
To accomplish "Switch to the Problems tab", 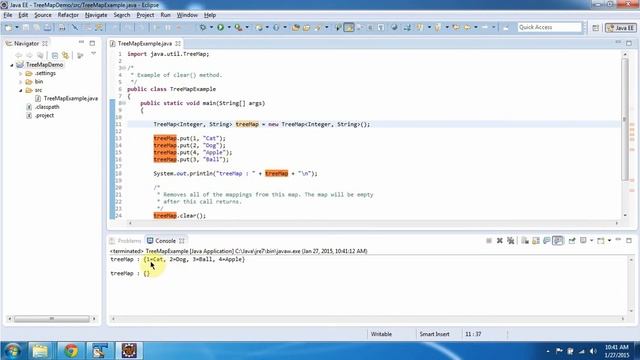I will [125, 241].
